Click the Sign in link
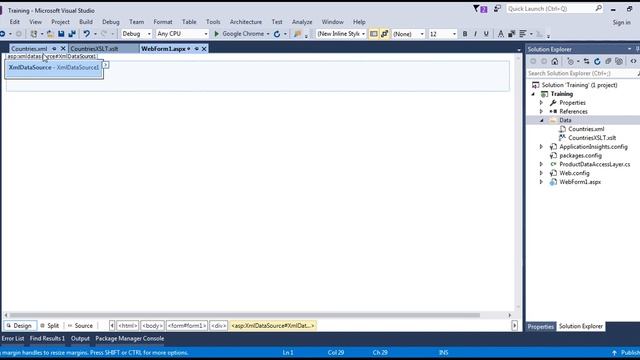The height and width of the screenshot is (360, 640). click(x=622, y=22)
